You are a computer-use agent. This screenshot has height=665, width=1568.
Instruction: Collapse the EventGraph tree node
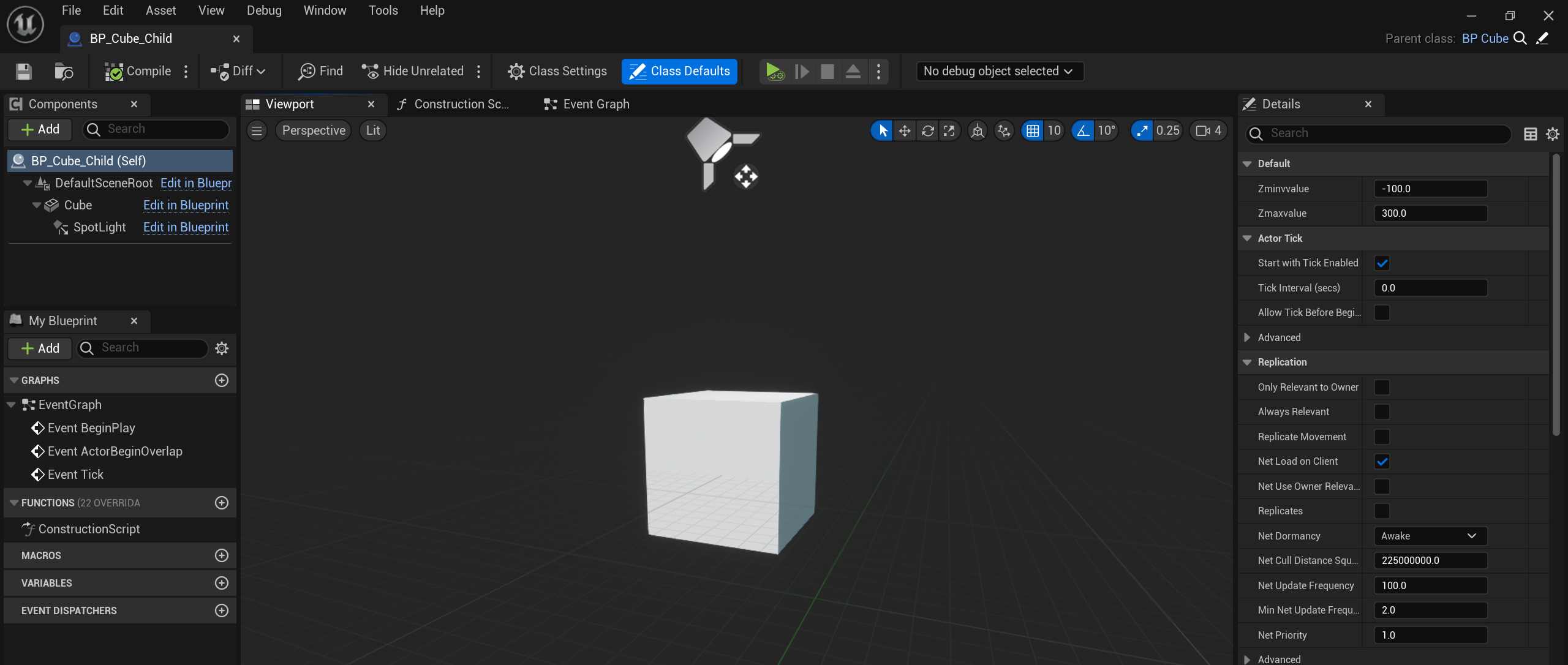[11, 405]
